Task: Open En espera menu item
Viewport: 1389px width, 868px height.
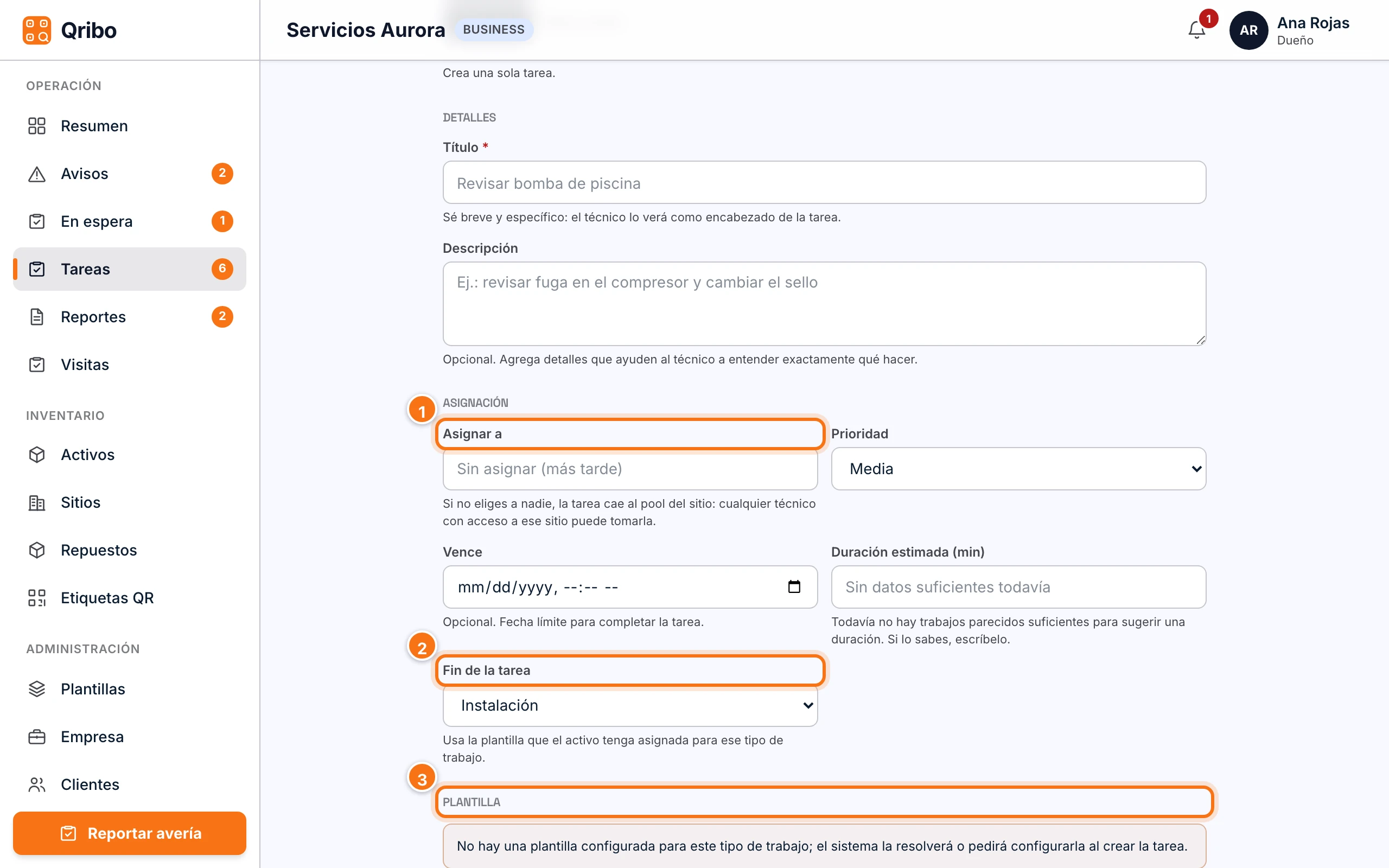Action: (129, 221)
